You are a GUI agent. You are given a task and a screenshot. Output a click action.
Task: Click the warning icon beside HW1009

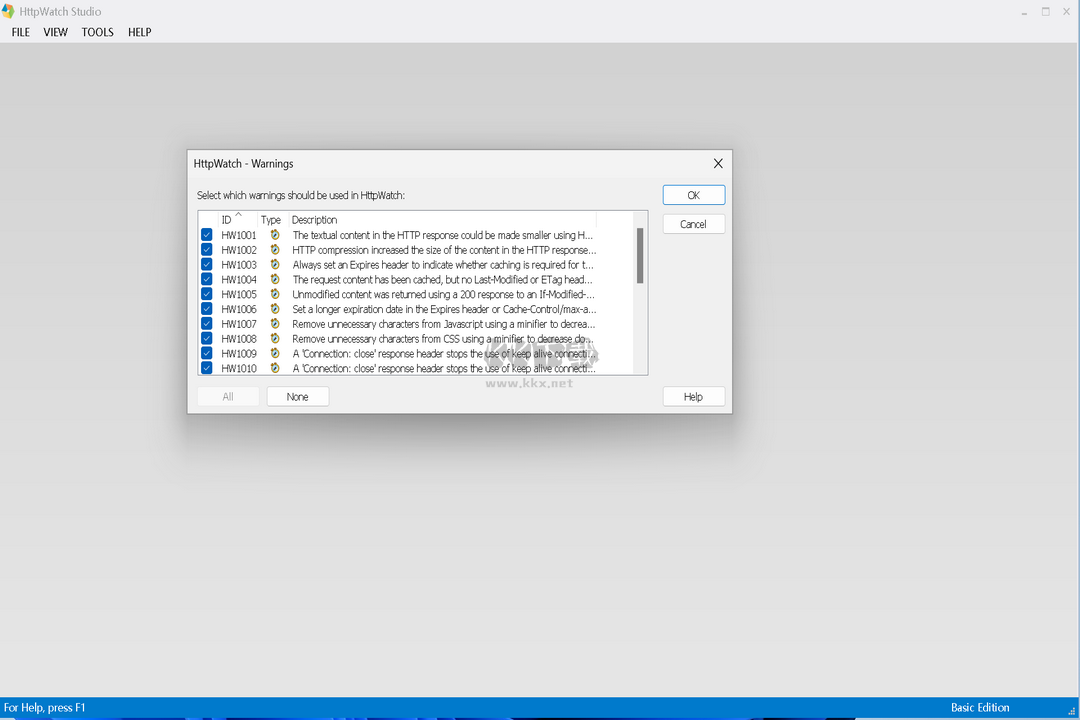pyautogui.click(x=274, y=353)
